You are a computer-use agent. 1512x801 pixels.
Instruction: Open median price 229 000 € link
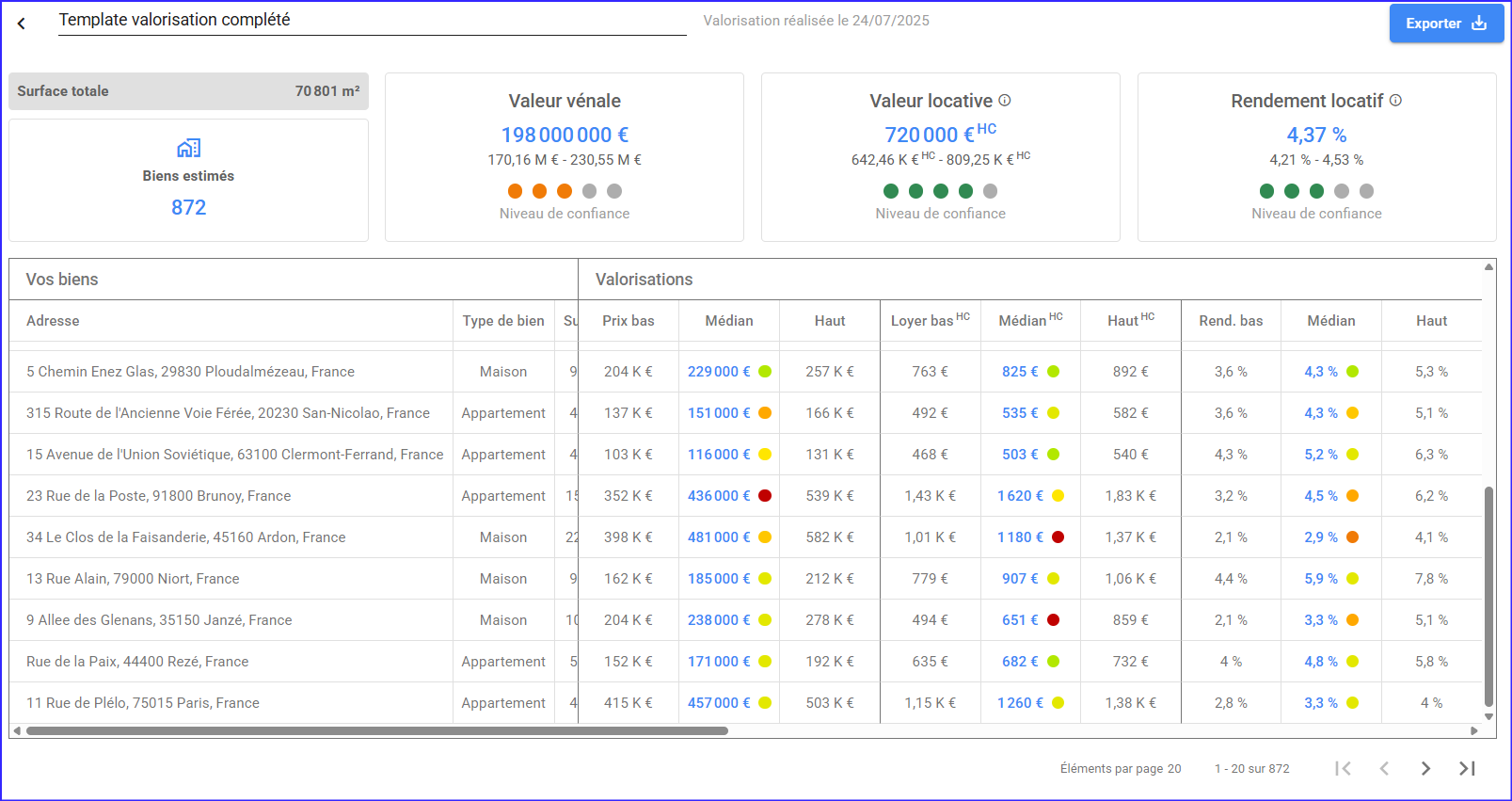tap(719, 372)
